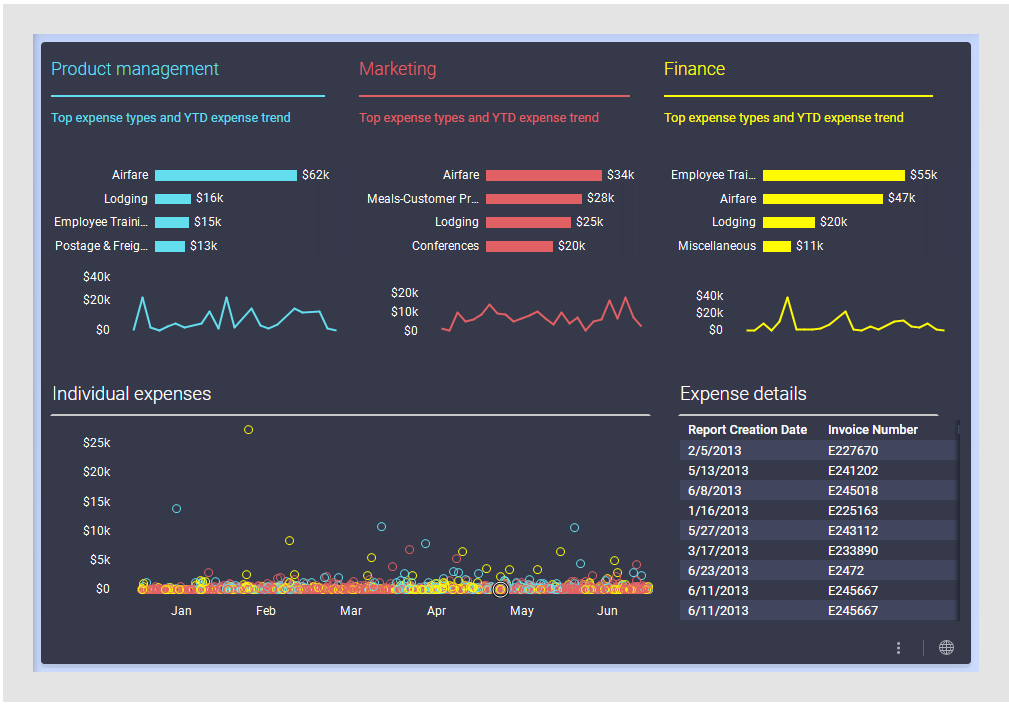Click the Product management section title
1009x704 pixels.
pyautogui.click(x=135, y=69)
